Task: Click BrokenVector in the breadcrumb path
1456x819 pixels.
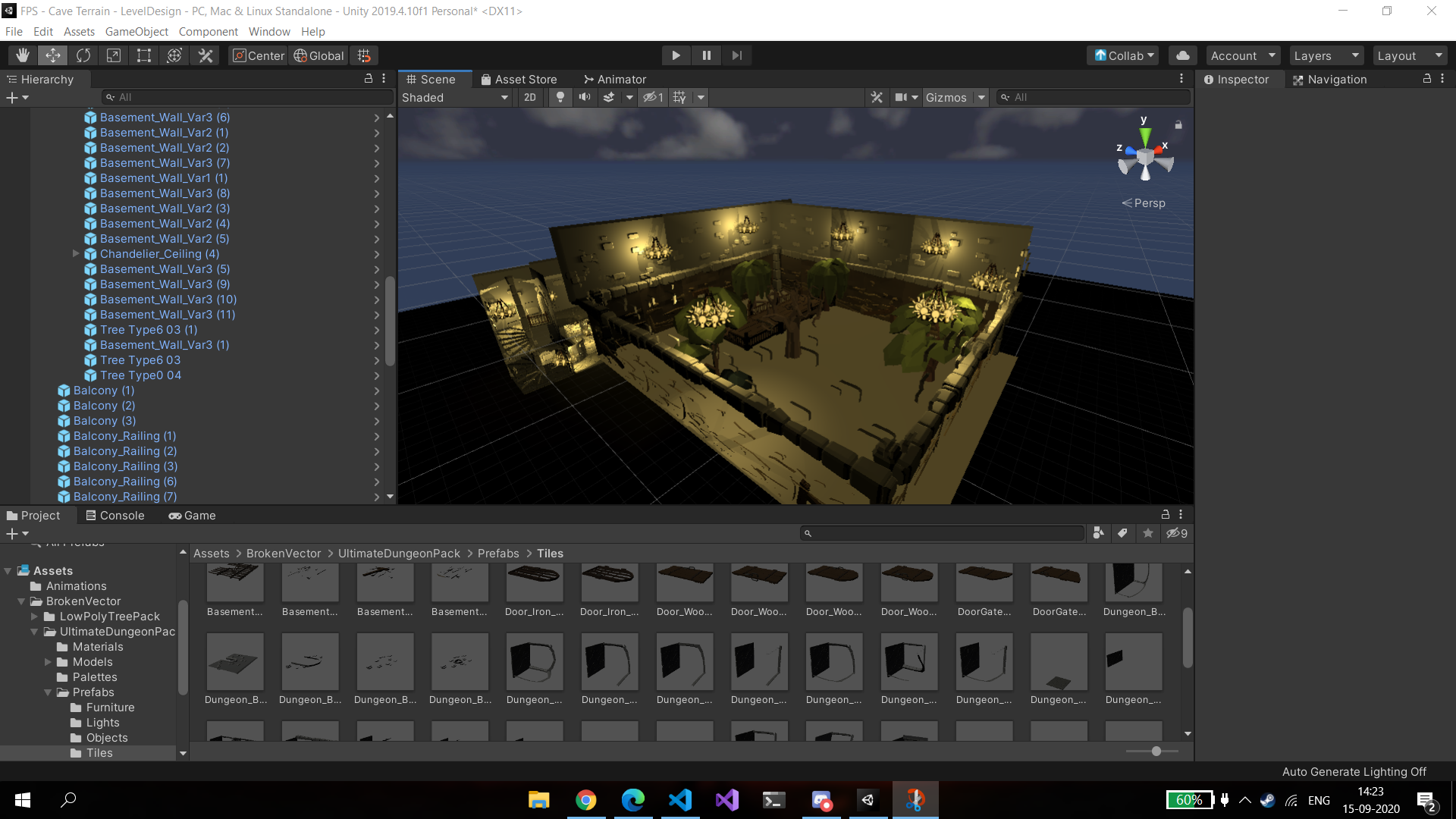Action: pyautogui.click(x=284, y=554)
